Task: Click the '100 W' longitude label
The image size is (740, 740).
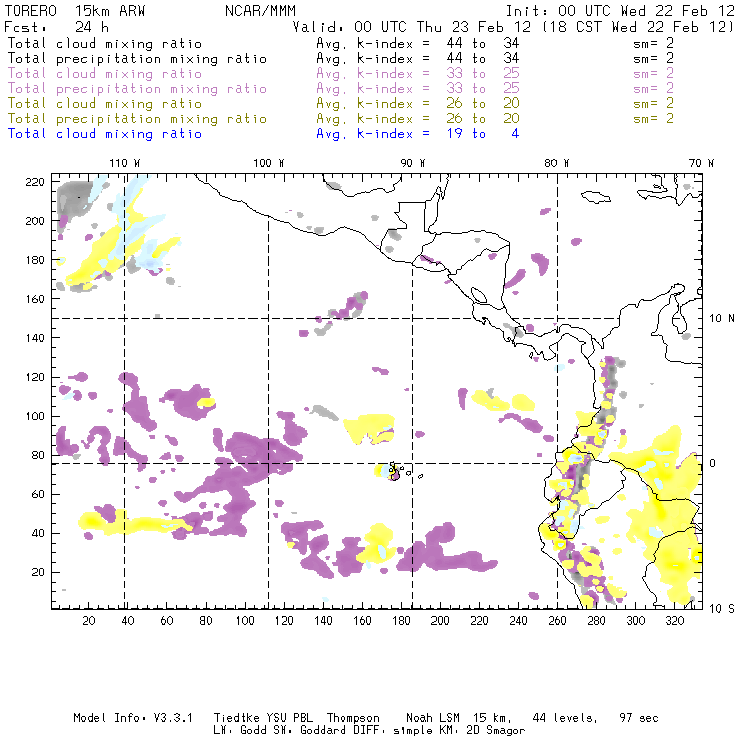Action: pyautogui.click(x=269, y=163)
